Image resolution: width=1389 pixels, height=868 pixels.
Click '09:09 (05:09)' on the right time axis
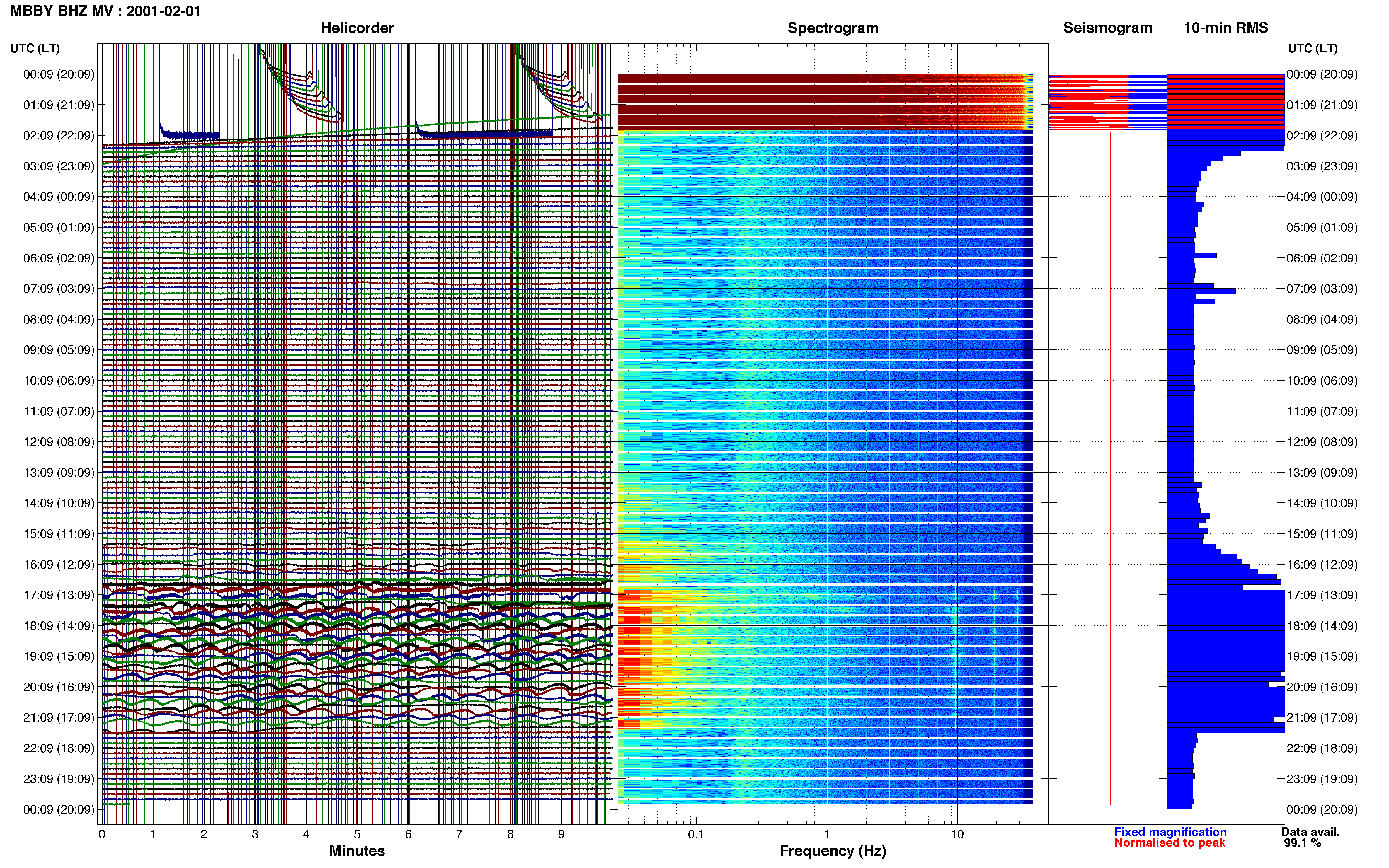tap(1322, 350)
